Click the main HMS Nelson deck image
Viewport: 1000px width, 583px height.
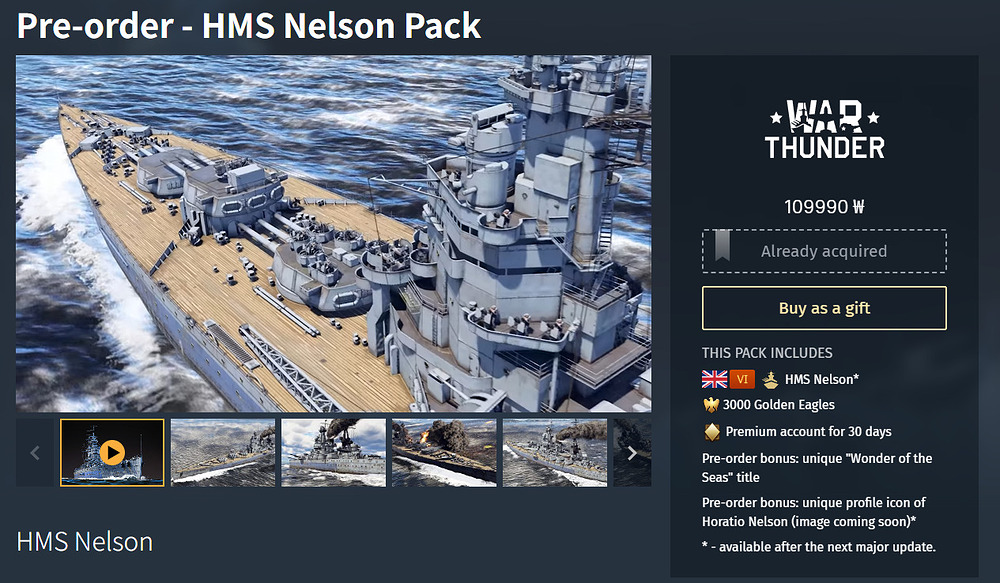tap(334, 233)
